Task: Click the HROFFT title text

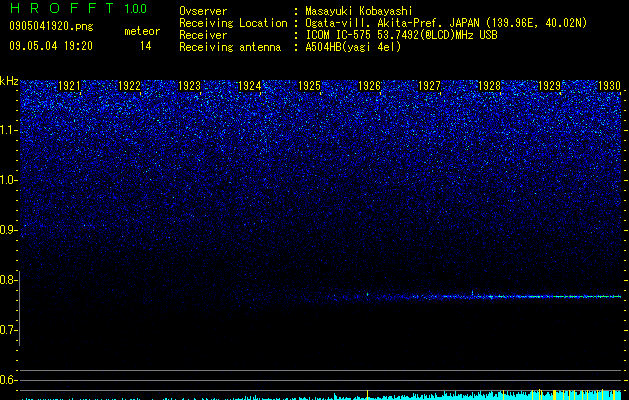Action: (62, 8)
